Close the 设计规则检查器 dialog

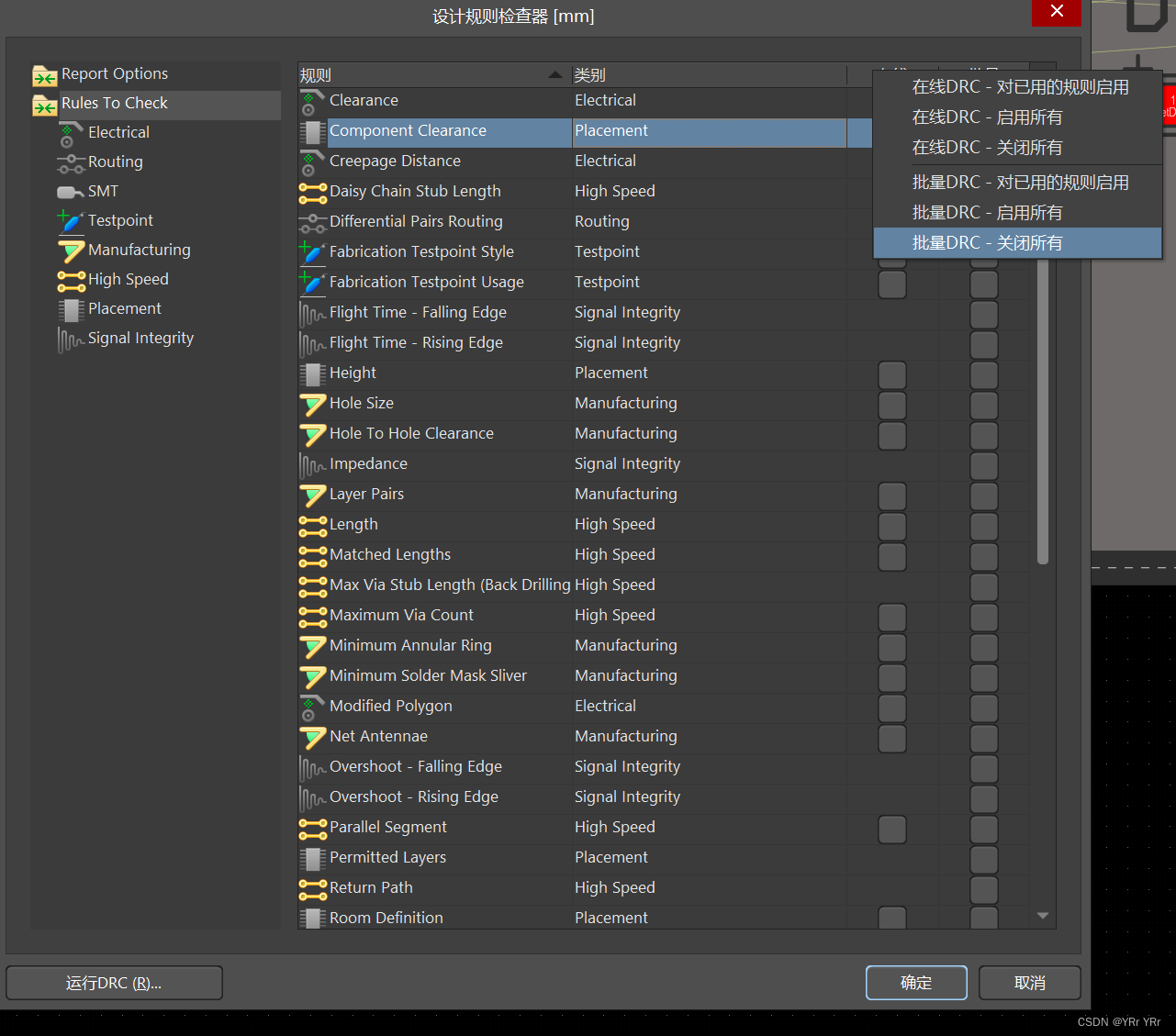1057,12
